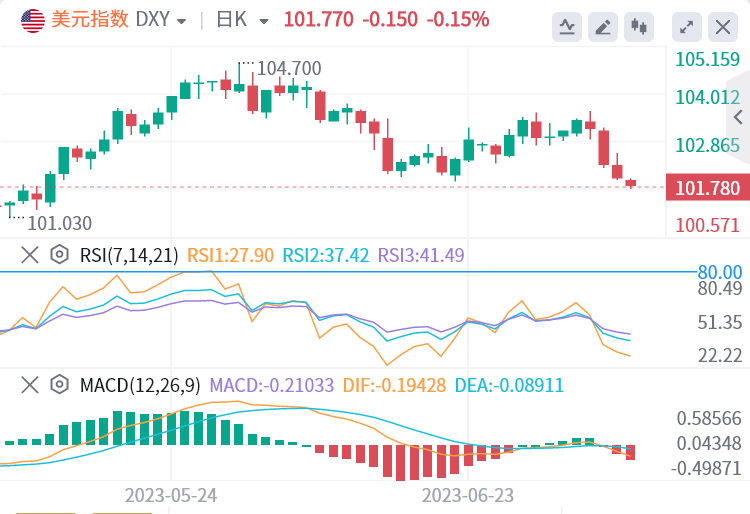750x514 pixels.
Task: Open the 日K period dropdown arrow
Action: pos(264,22)
